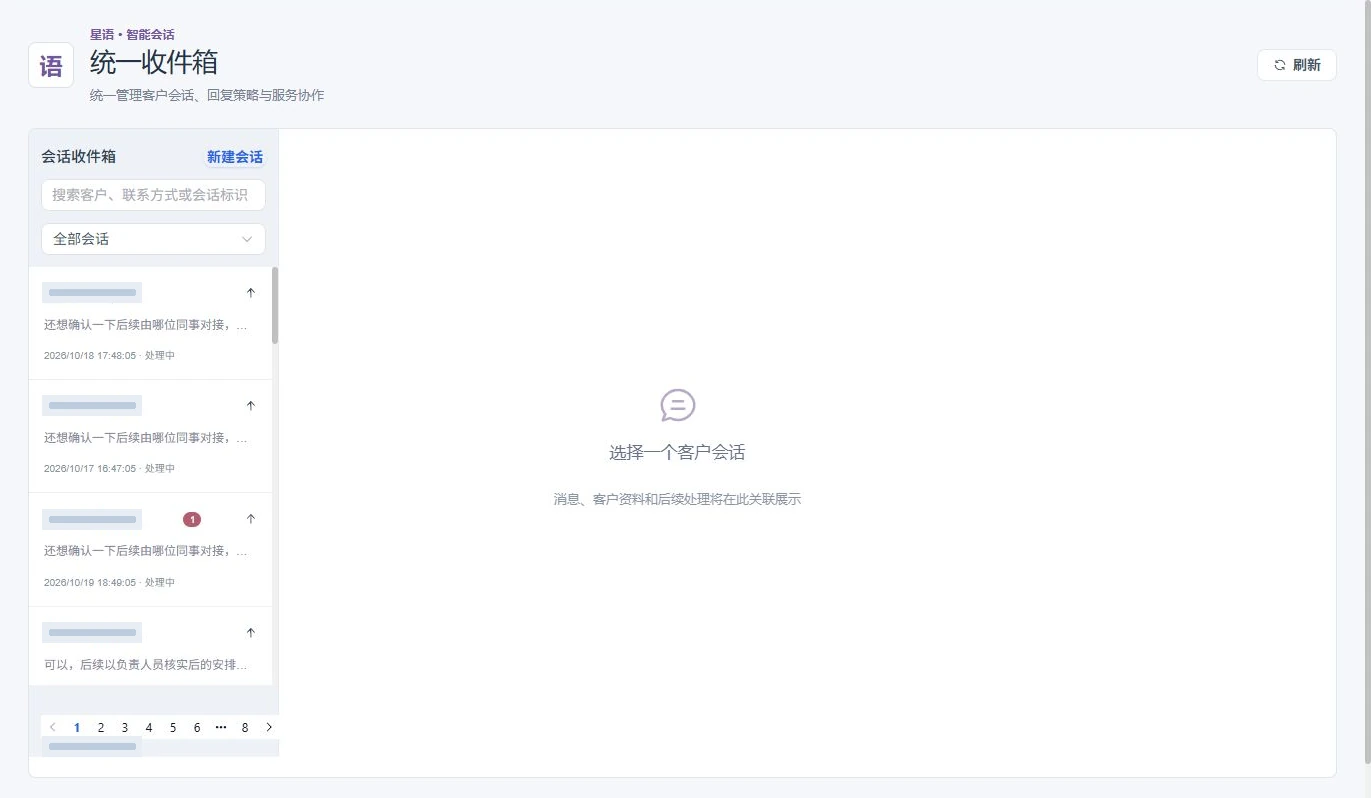Image resolution: width=1371 pixels, height=798 pixels.
Task: Go to the next page using the right chevron
Action: pos(269,727)
